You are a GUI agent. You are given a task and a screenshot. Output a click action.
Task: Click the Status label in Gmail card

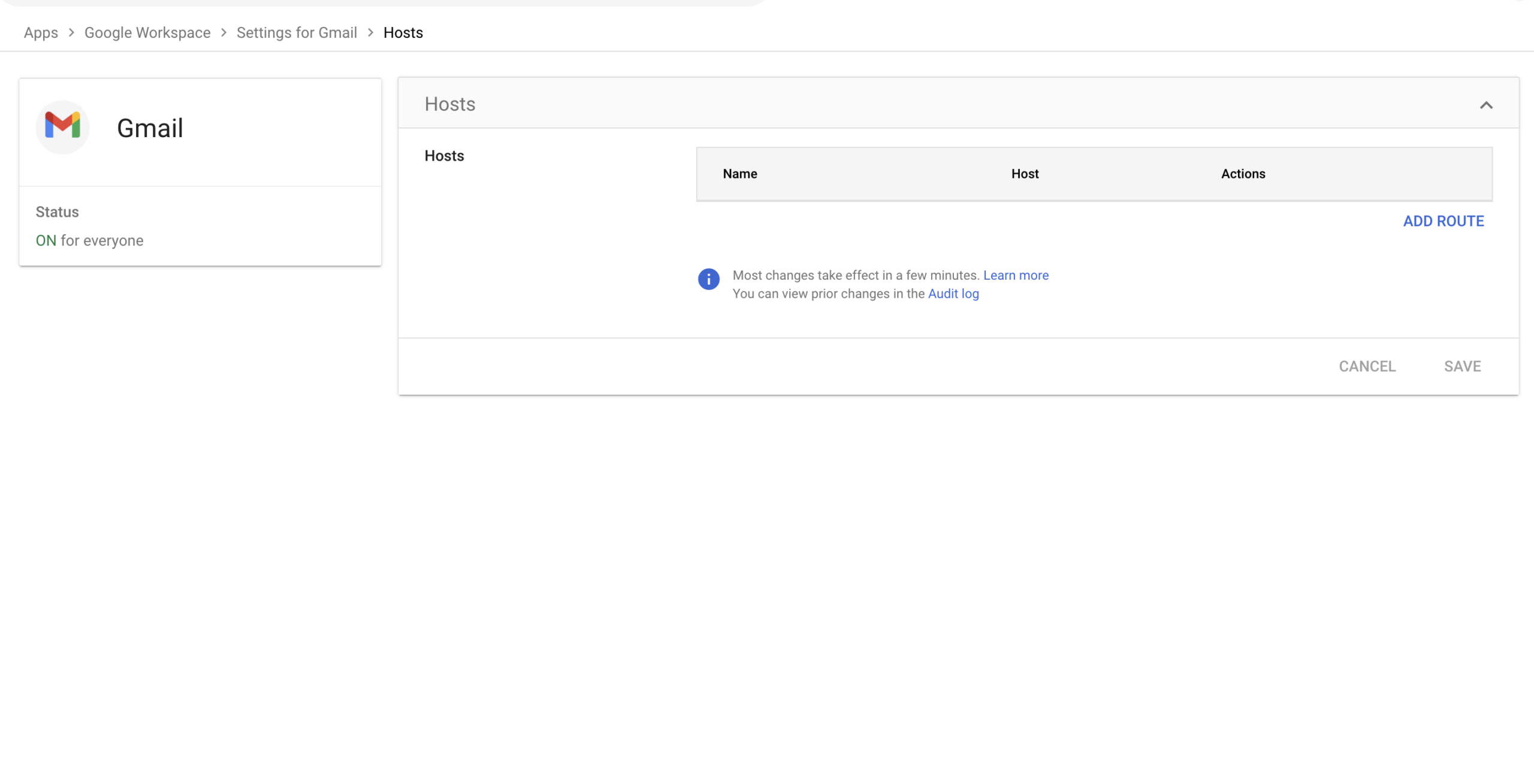pyautogui.click(x=57, y=212)
